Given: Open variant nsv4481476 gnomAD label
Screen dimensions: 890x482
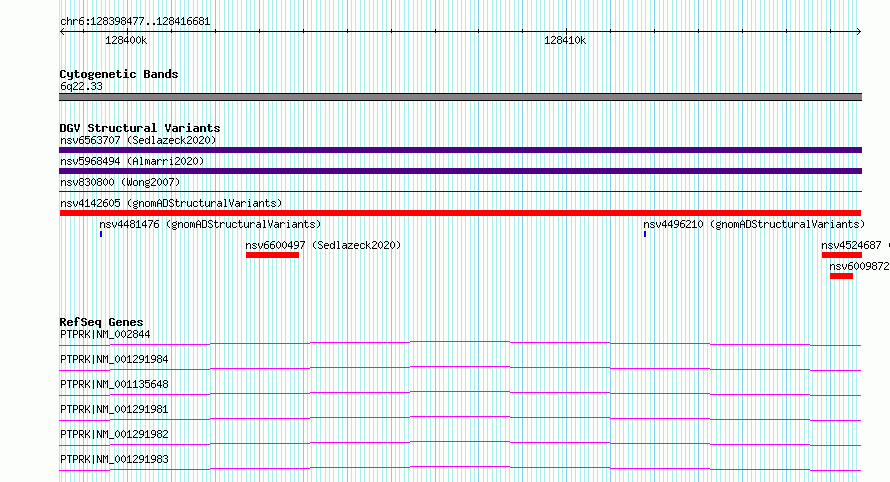Looking at the screenshot, I should pyautogui.click(x=210, y=224).
